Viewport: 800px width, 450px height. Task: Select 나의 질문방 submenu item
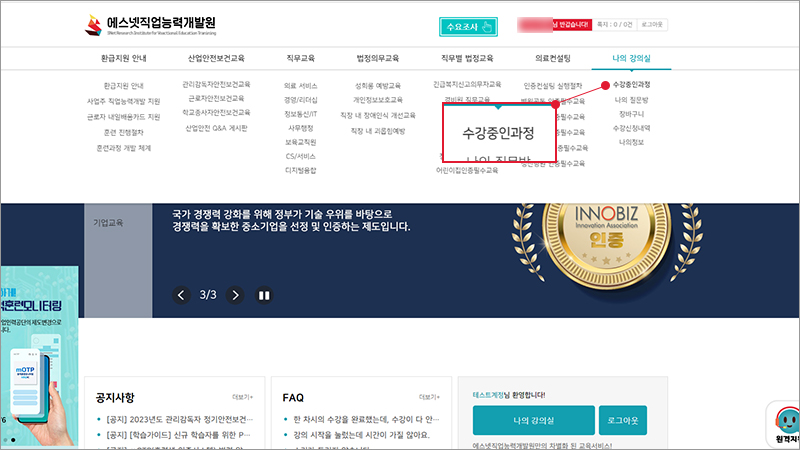(x=631, y=100)
